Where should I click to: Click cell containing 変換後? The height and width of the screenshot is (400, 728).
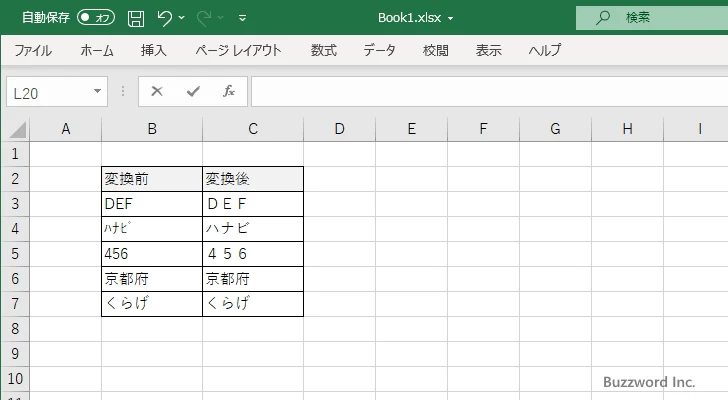click(x=253, y=179)
